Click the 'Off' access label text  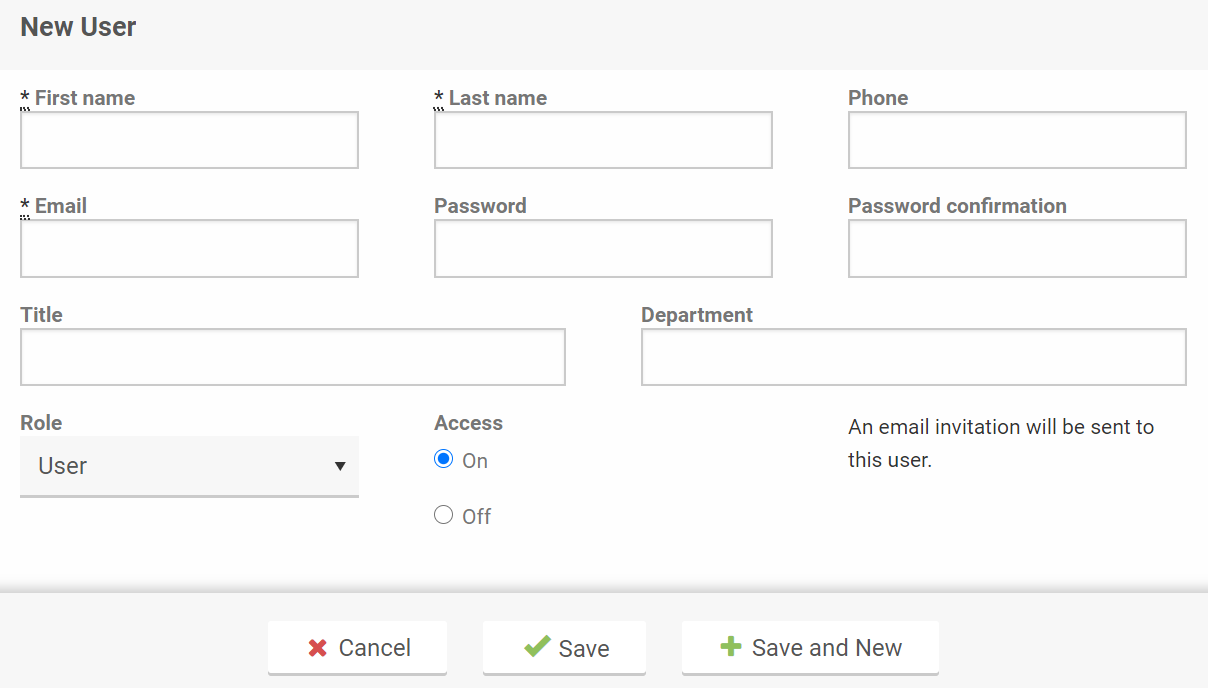pyautogui.click(x=477, y=517)
